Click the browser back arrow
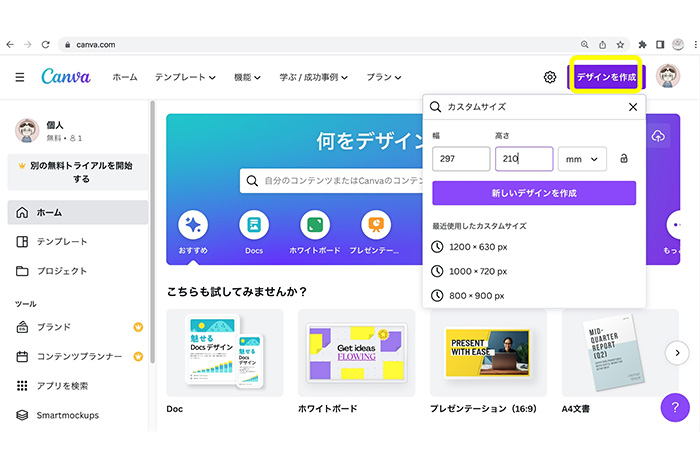Image resolution: width=700 pixels, height=467 pixels. click(x=10, y=45)
